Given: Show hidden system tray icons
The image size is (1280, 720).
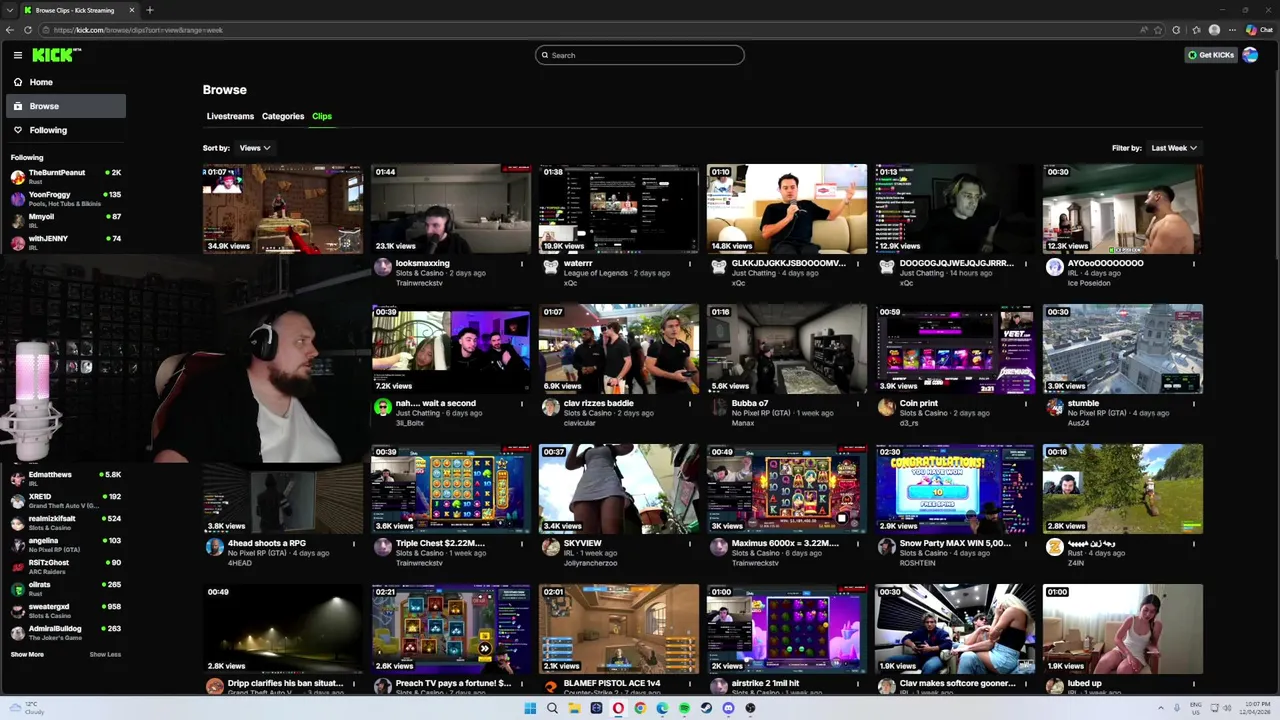Looking at the screenshot, I should [x=1161, y=708].
